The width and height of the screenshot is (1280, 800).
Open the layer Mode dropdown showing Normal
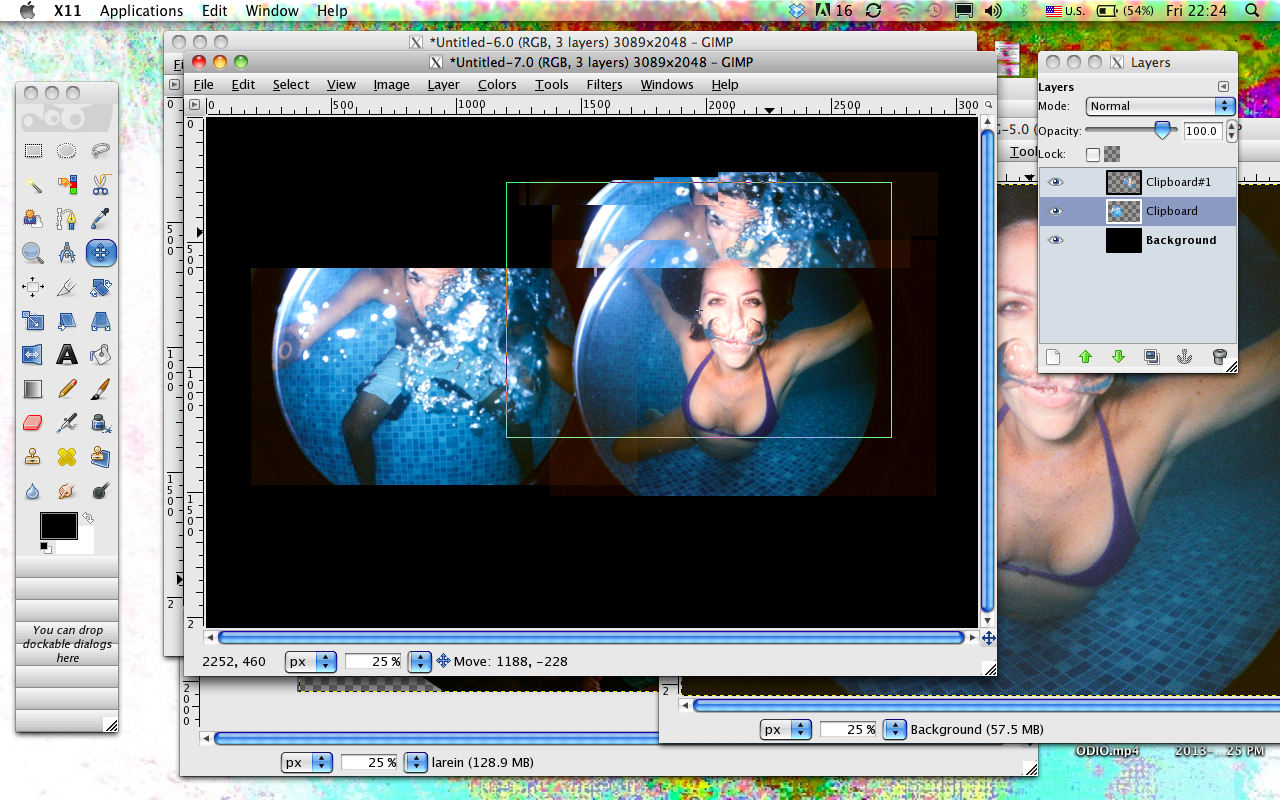point(1160,106)
